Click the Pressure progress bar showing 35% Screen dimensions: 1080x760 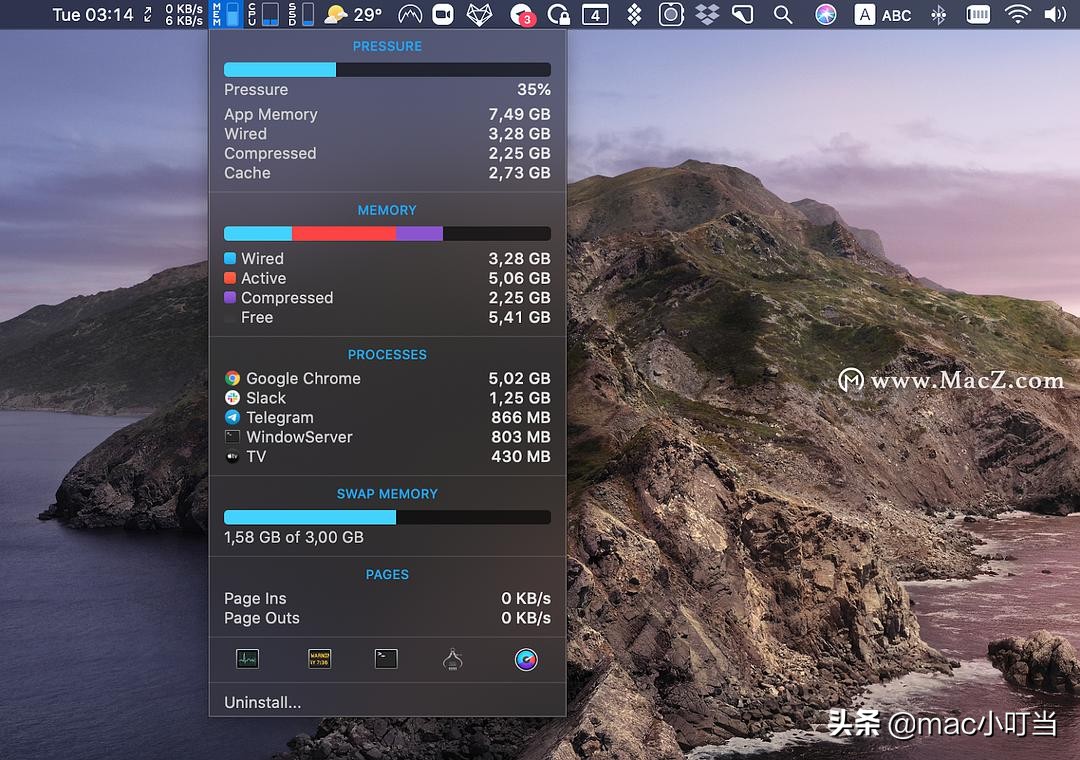tap(387, 69)
